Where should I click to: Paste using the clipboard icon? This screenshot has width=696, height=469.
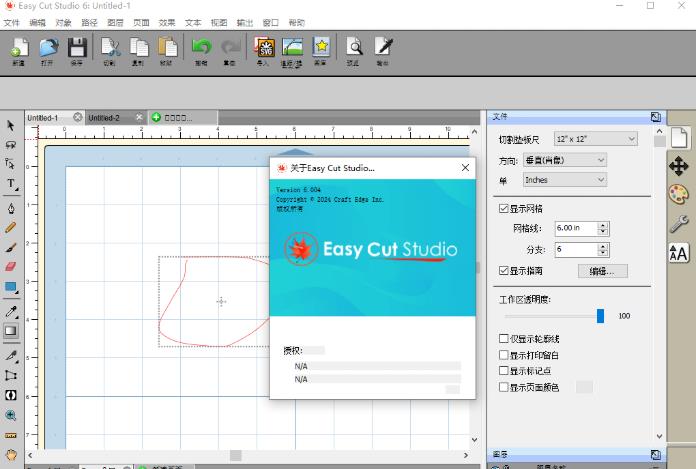pos(167,51)
